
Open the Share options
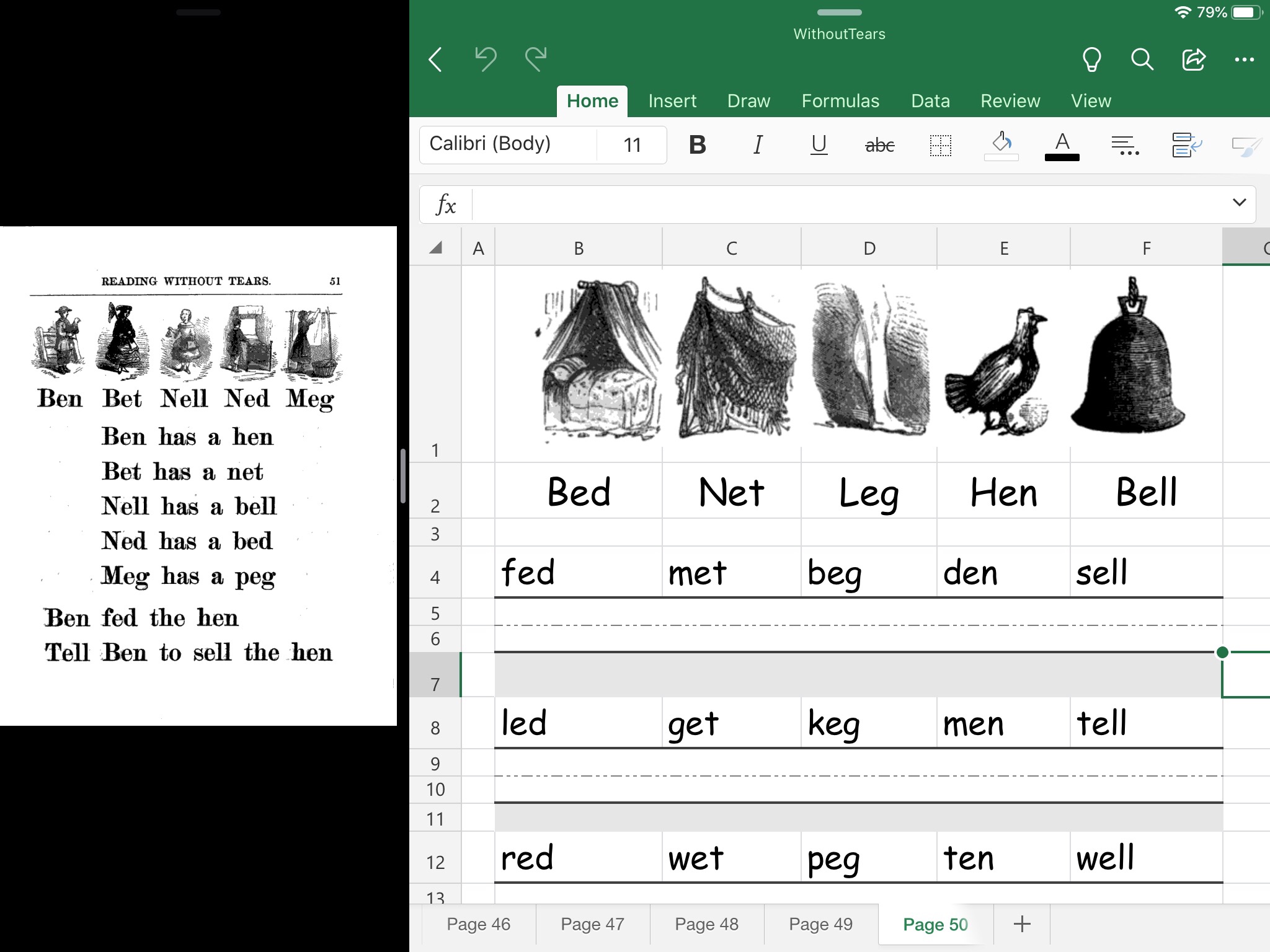tap(1193, 59)
